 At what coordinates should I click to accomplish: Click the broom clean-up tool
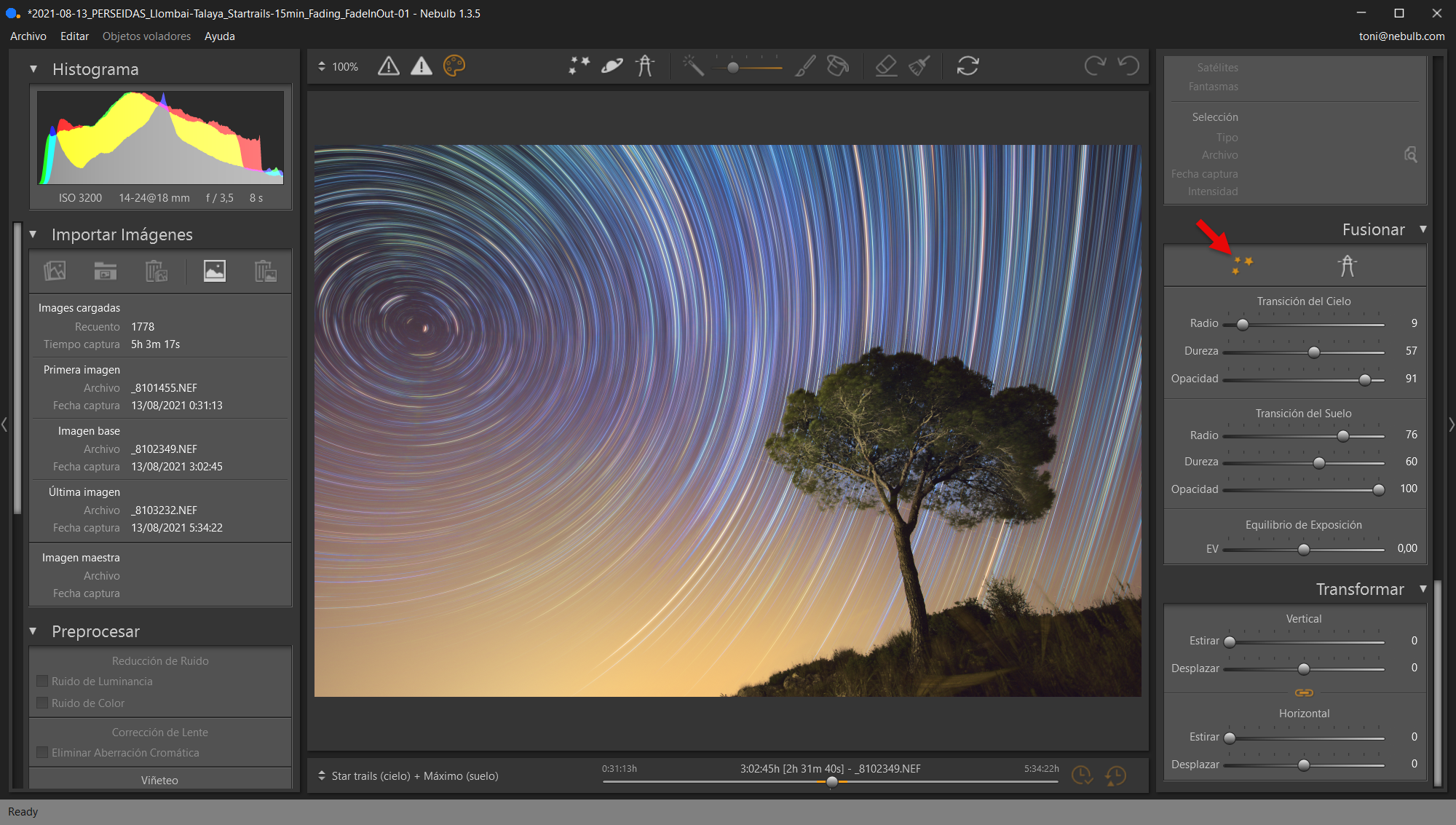point(919,66)
